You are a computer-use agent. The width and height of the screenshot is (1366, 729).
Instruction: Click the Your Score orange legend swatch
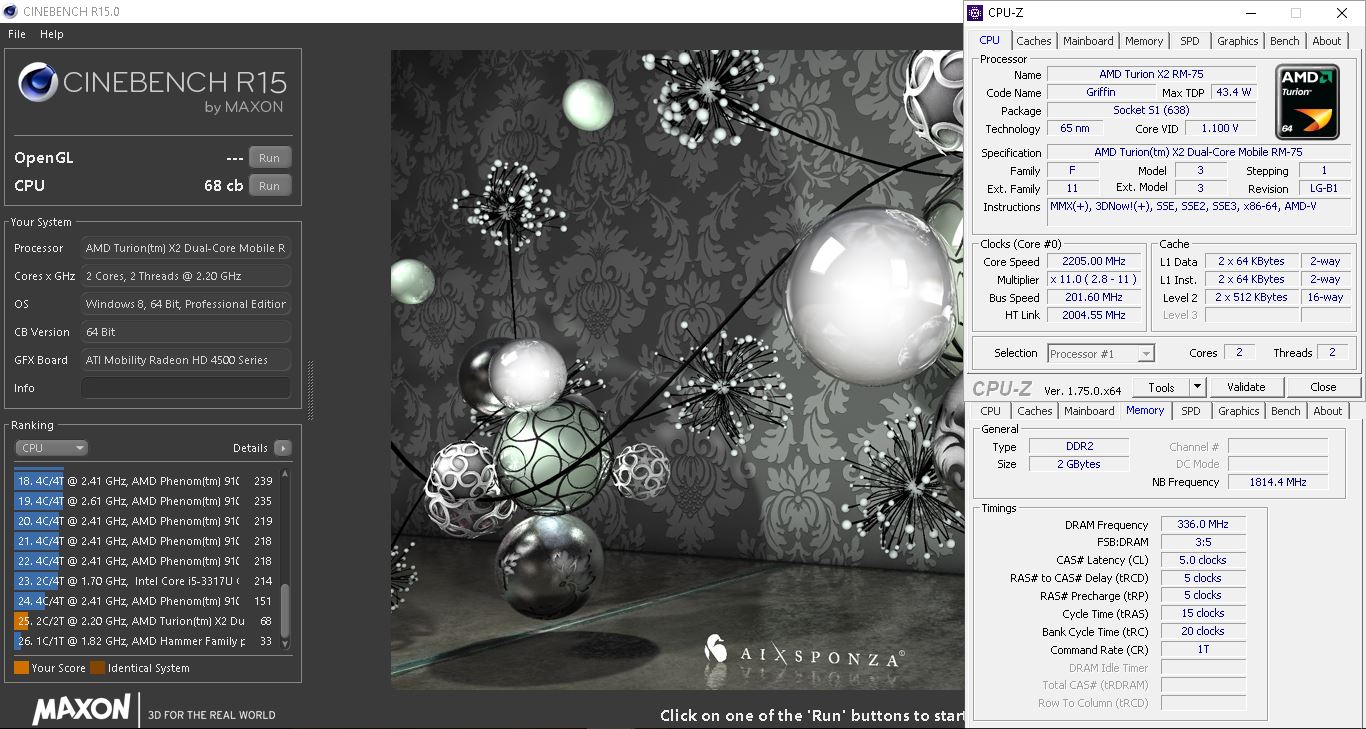[x=21, y=668]
